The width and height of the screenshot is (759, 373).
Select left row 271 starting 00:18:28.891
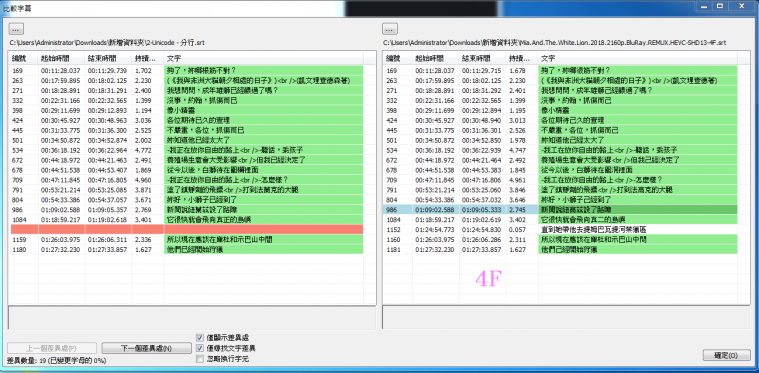coord(186,90)
